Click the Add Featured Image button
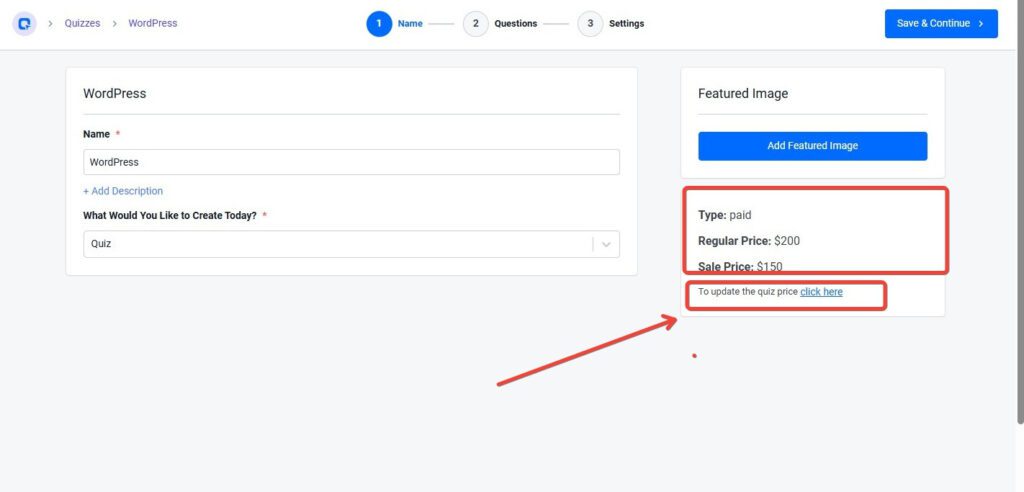This screenshot has height=492, width=1024. coord(812,146)
